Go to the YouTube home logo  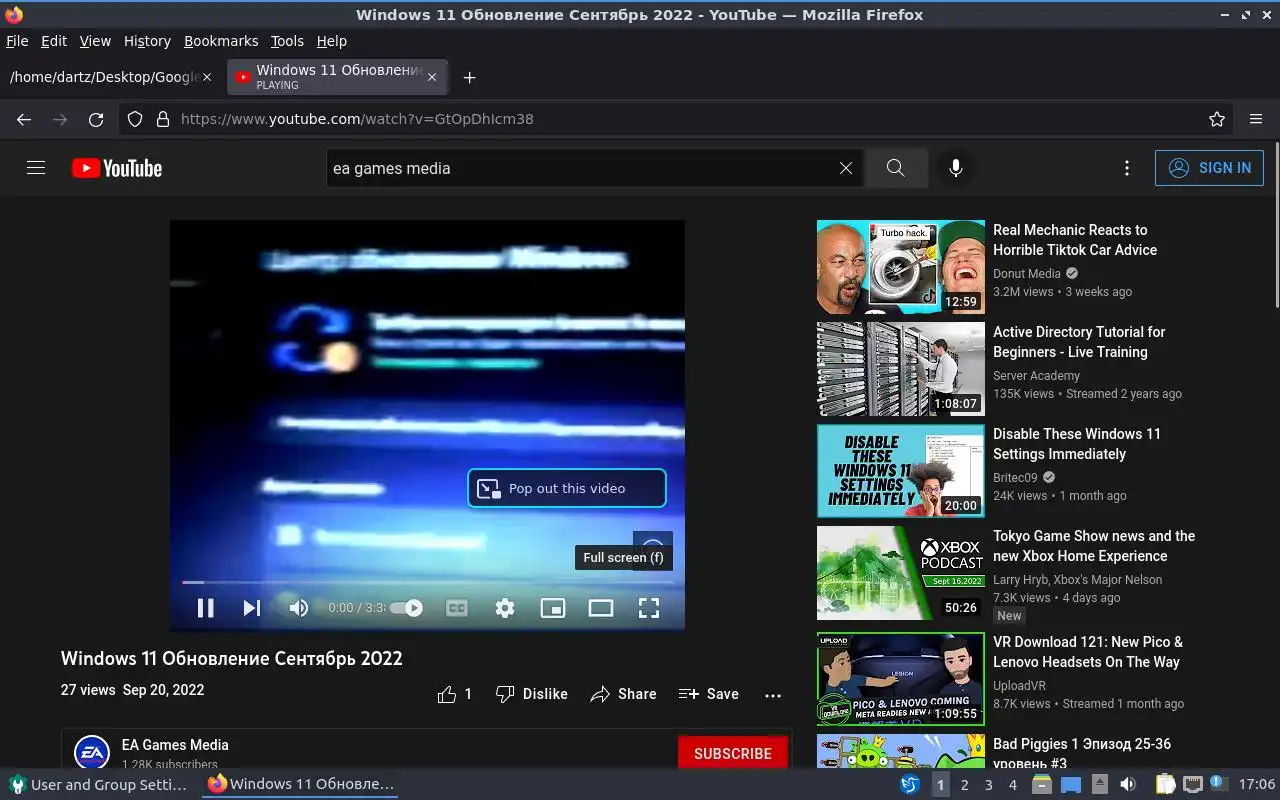coord(117,168)
